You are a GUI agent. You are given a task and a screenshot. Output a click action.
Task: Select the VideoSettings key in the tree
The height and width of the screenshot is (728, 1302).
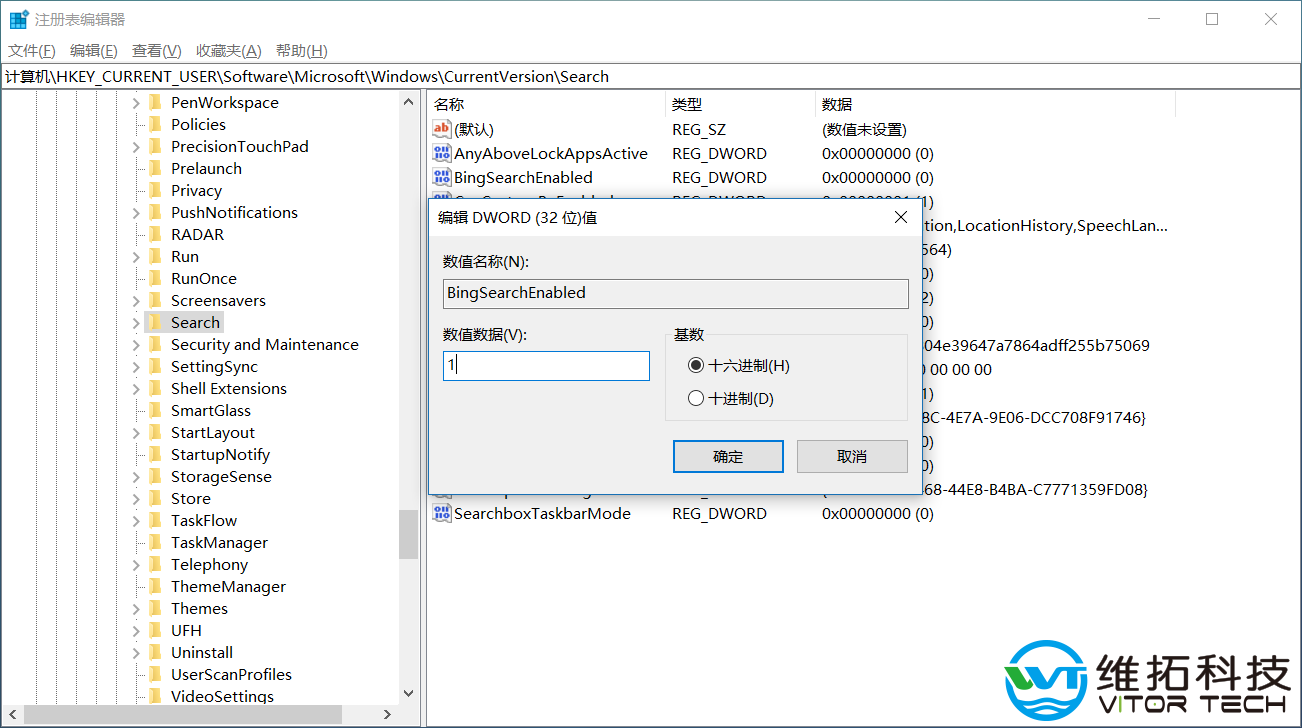click(222, 696)
